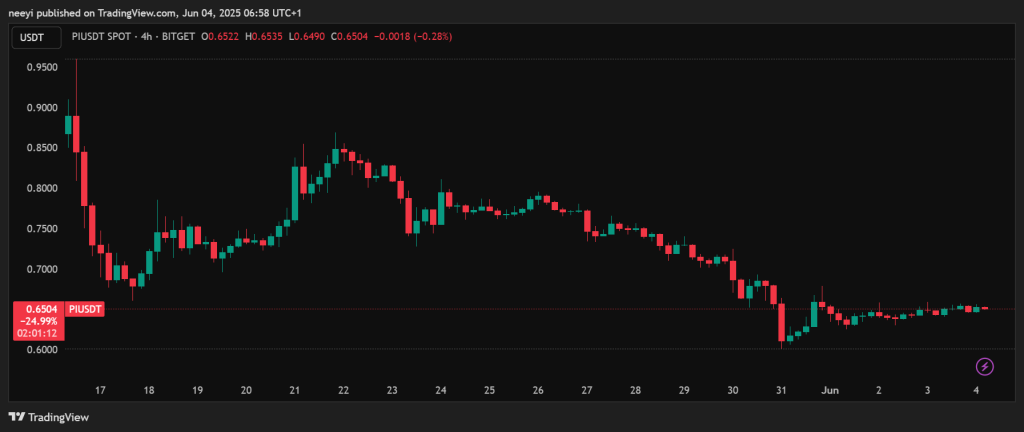Click the 0.7500 price axis label
Viewport: 1024px width, 432px height.
point(42,229)
